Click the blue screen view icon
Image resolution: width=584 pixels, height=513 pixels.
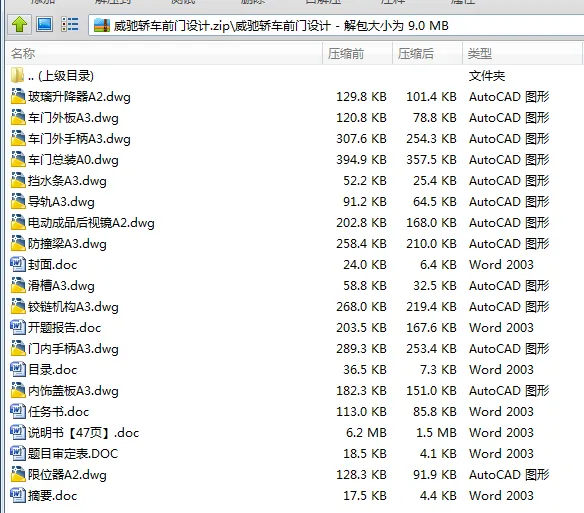point(44,25)
